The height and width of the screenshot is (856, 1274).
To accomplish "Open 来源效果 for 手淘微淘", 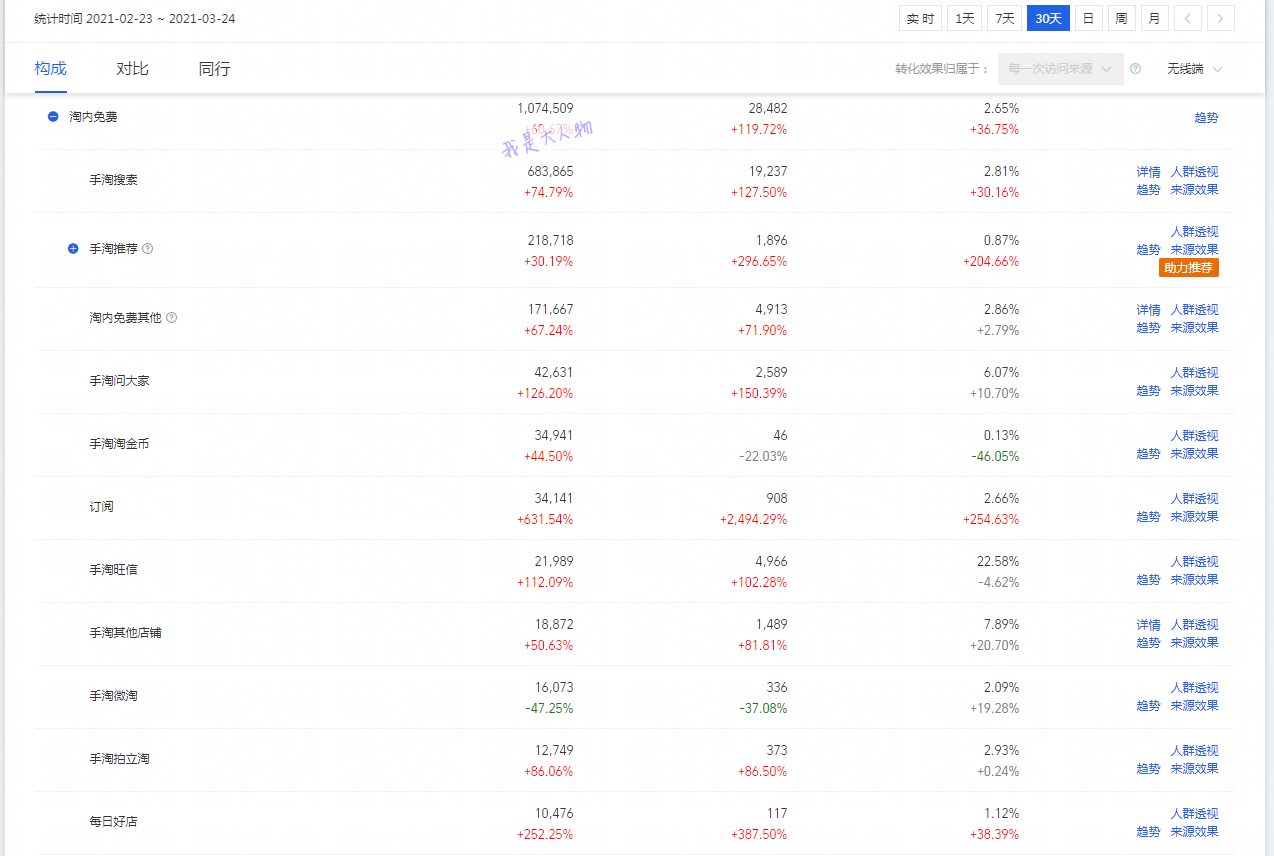I will coord(1195,706).
